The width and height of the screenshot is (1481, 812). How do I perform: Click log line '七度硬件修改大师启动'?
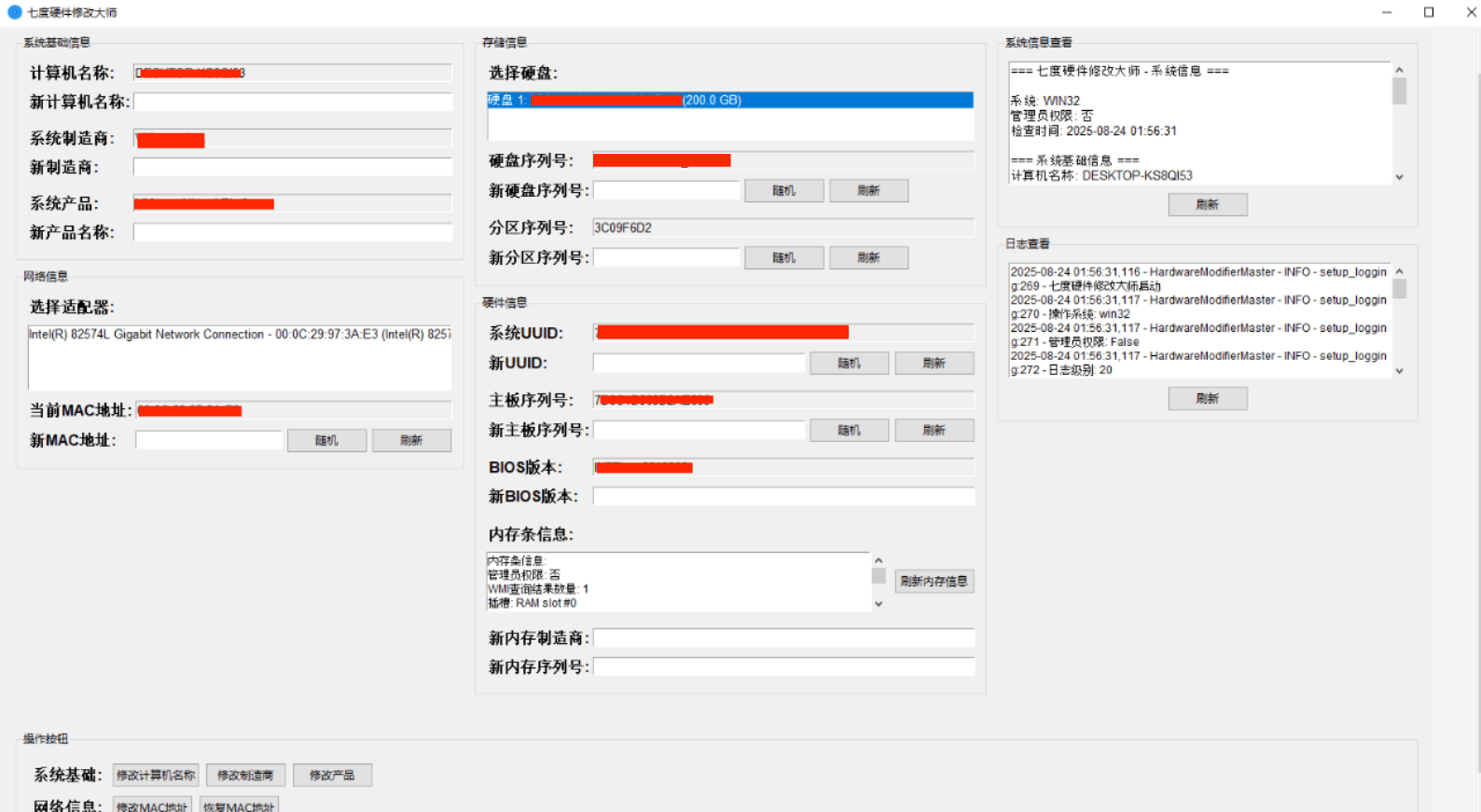(1105, 286)
